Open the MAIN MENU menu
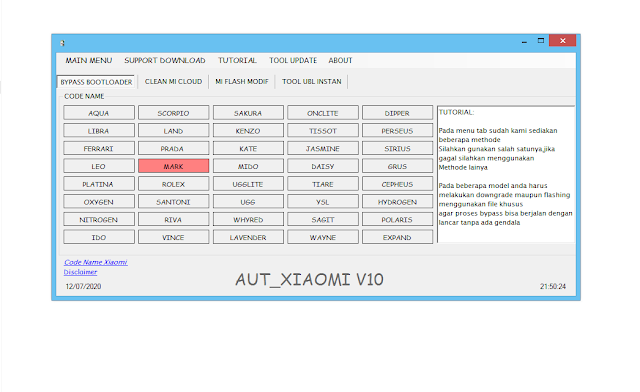The width and height of the screenshot is (640, 392). coord(89,60)
